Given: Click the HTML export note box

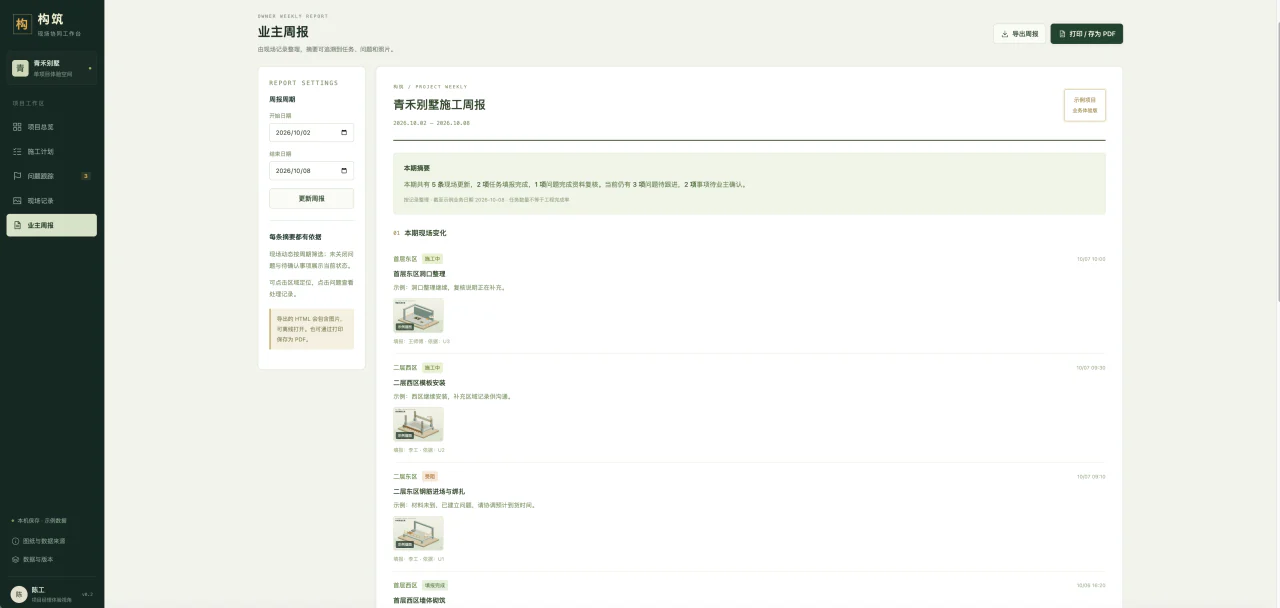Looking at the screenshot, I should point(311,329).
